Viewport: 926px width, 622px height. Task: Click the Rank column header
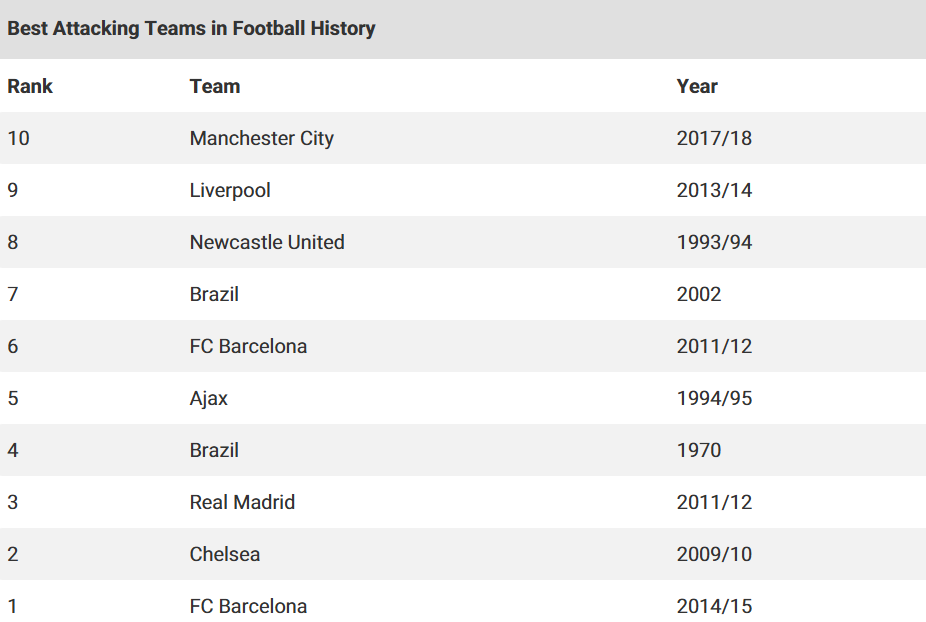[30, 86]
